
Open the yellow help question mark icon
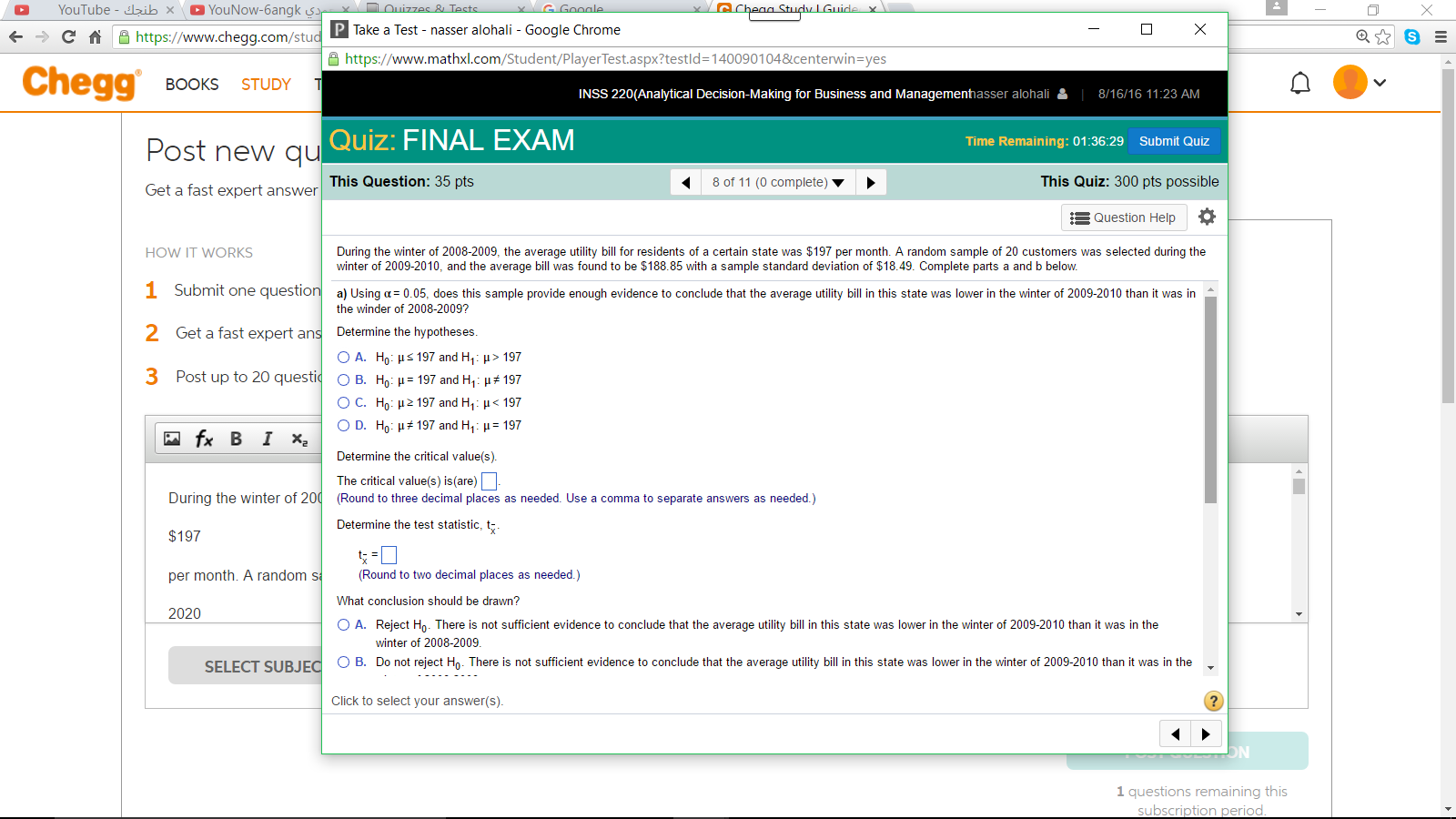coord(1213,701)
